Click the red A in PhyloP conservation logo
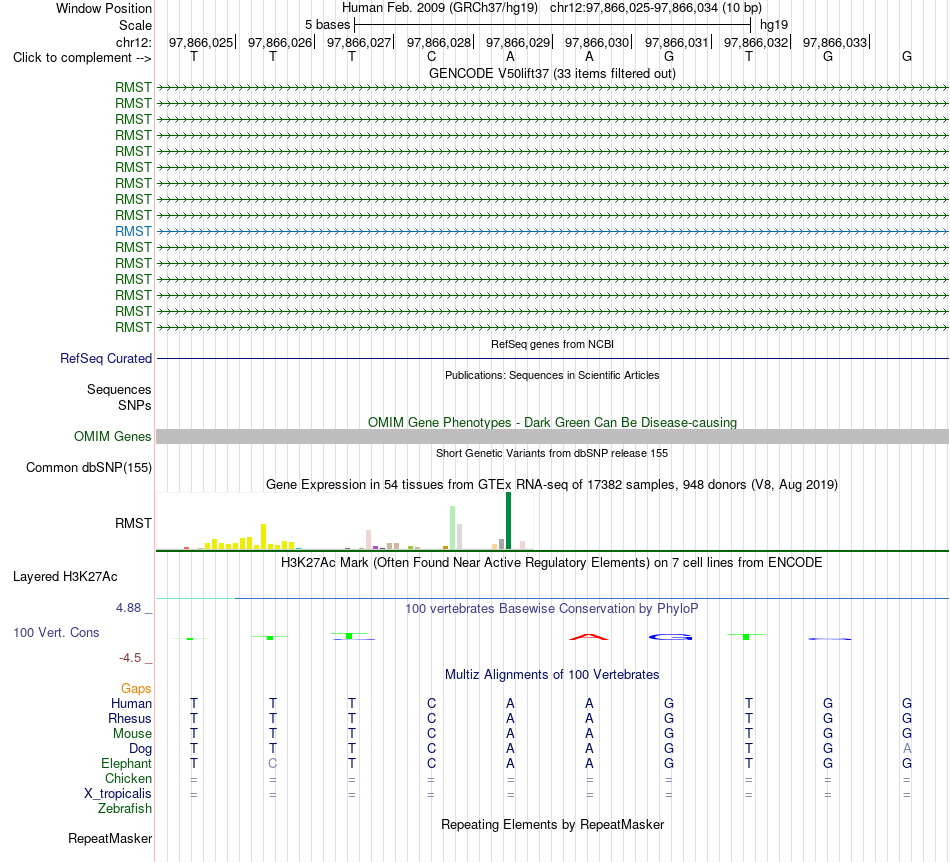The width and height of the screenshot is (950, 862). 589,637
